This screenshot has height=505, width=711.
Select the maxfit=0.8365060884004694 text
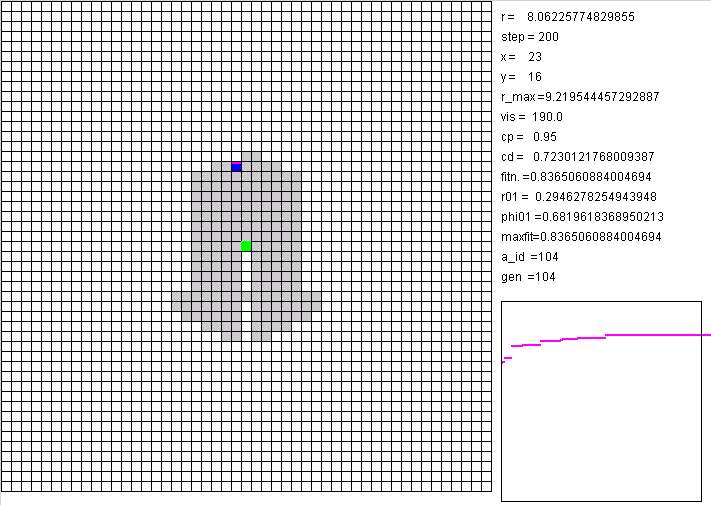[581, 237]
